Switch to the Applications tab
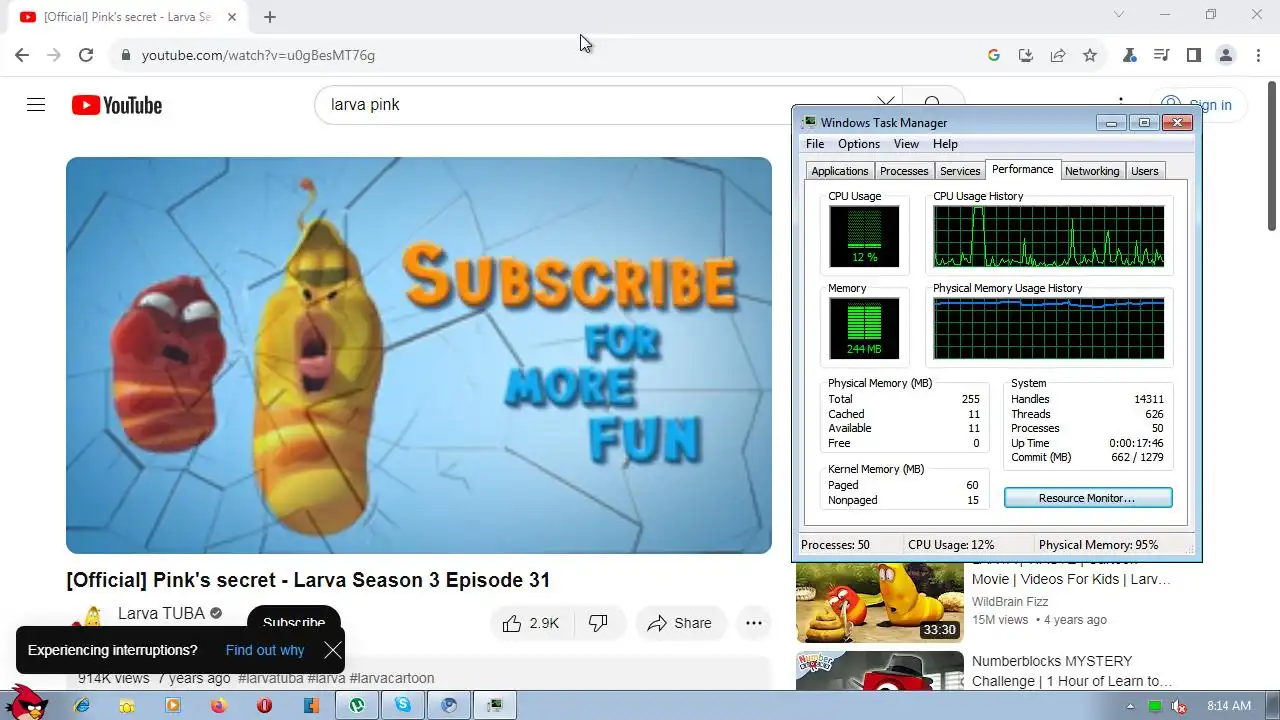Screen dimensions: 1280x720 840,171
